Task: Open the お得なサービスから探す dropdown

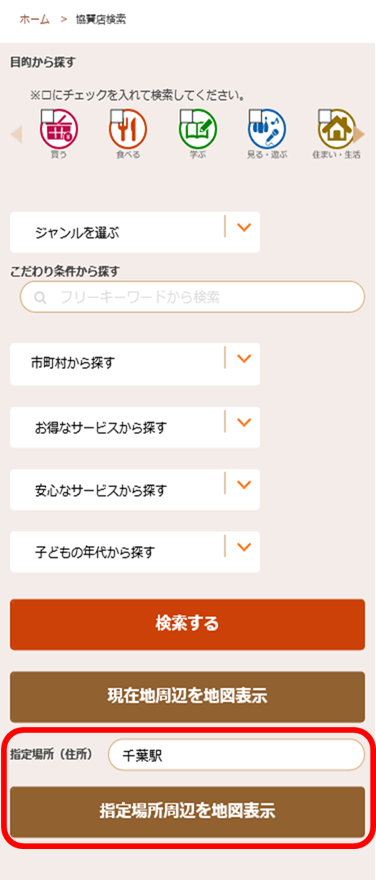Action: (x=135, y=428)
